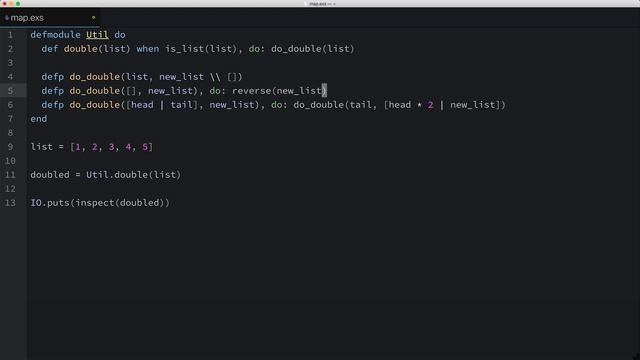Viewport: 640px width, 360px height.
Task: Click [head | tail] pattern on line 6
Action: tap(162, 105)
